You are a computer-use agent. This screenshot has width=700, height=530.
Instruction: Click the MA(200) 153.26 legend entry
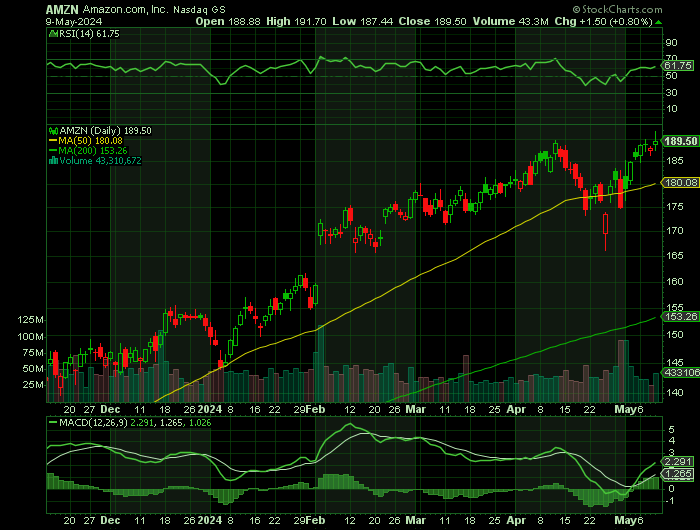[x=93, y=150]
